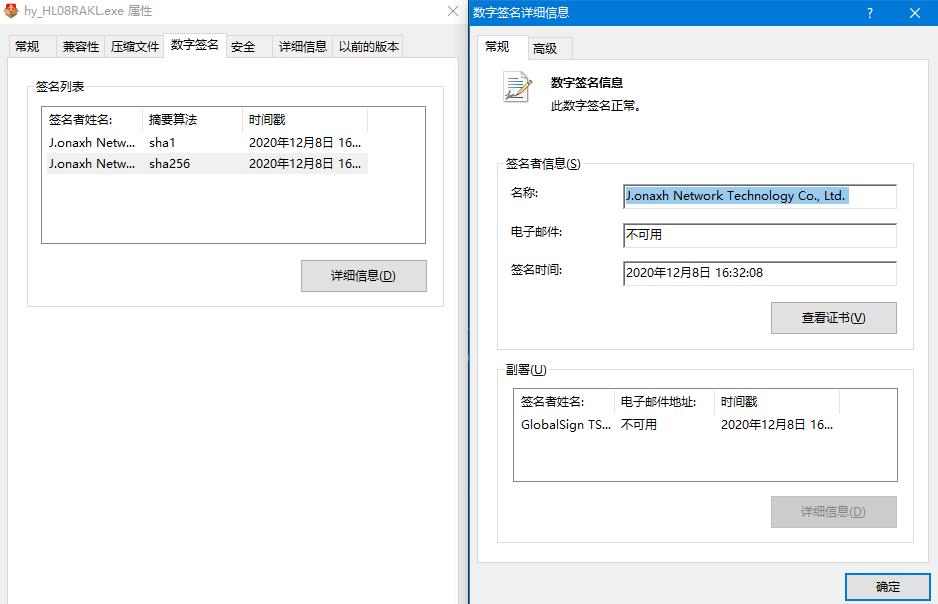
Task: Open the 常规 tab of the detail dialog
Action: pos(498,47)
